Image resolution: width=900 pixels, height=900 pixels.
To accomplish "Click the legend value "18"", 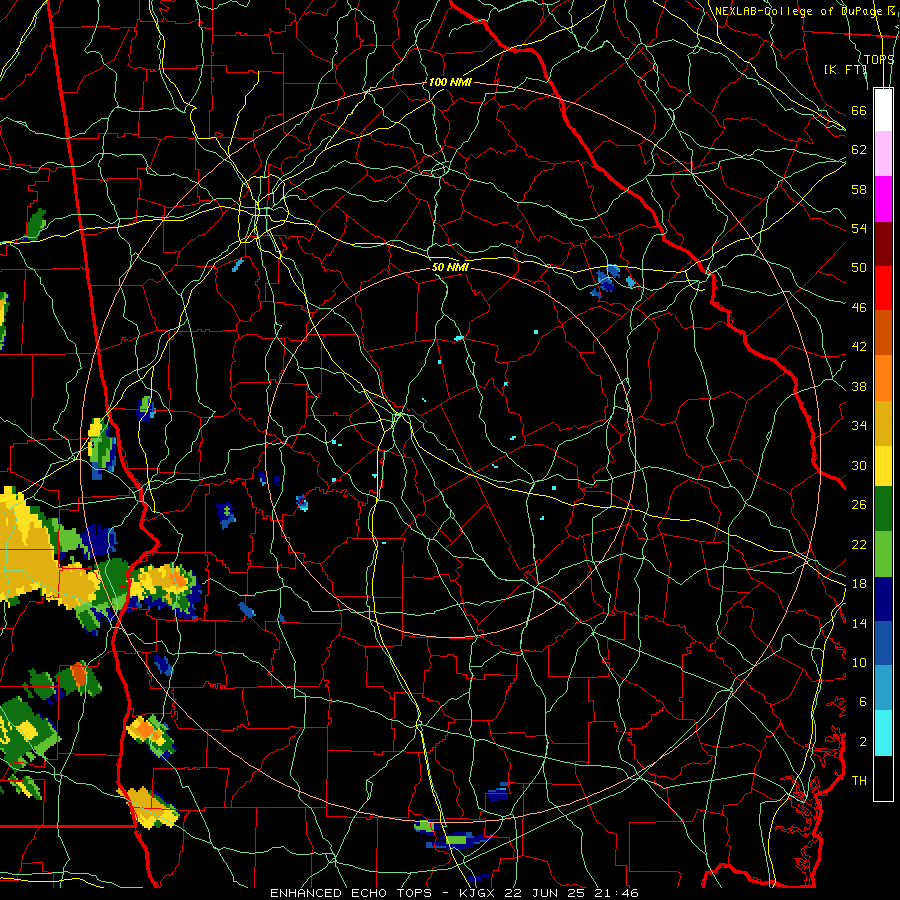I will 859,583.
